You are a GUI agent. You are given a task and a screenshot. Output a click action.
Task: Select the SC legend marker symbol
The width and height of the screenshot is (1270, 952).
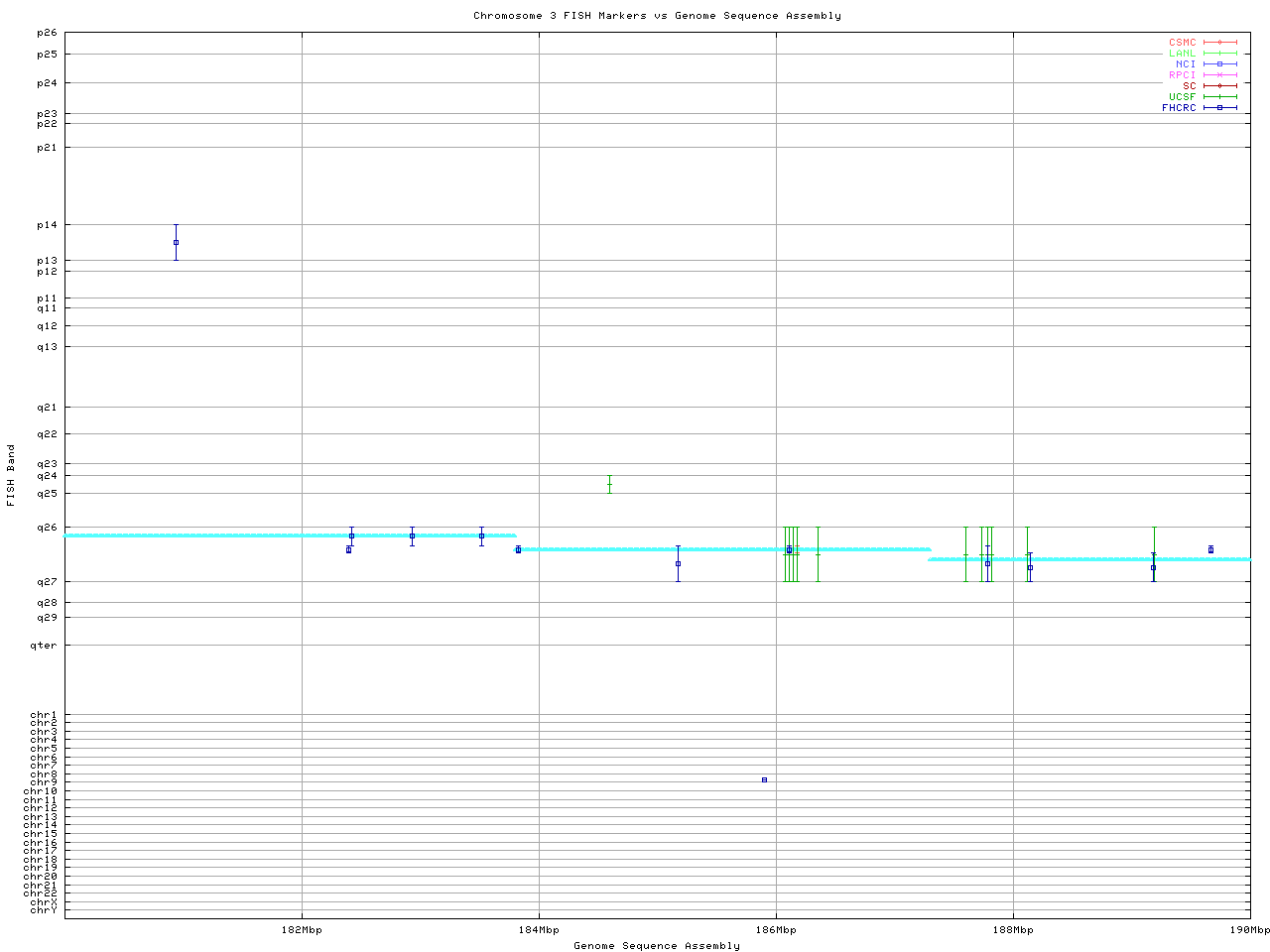[x=1220, y=85]
